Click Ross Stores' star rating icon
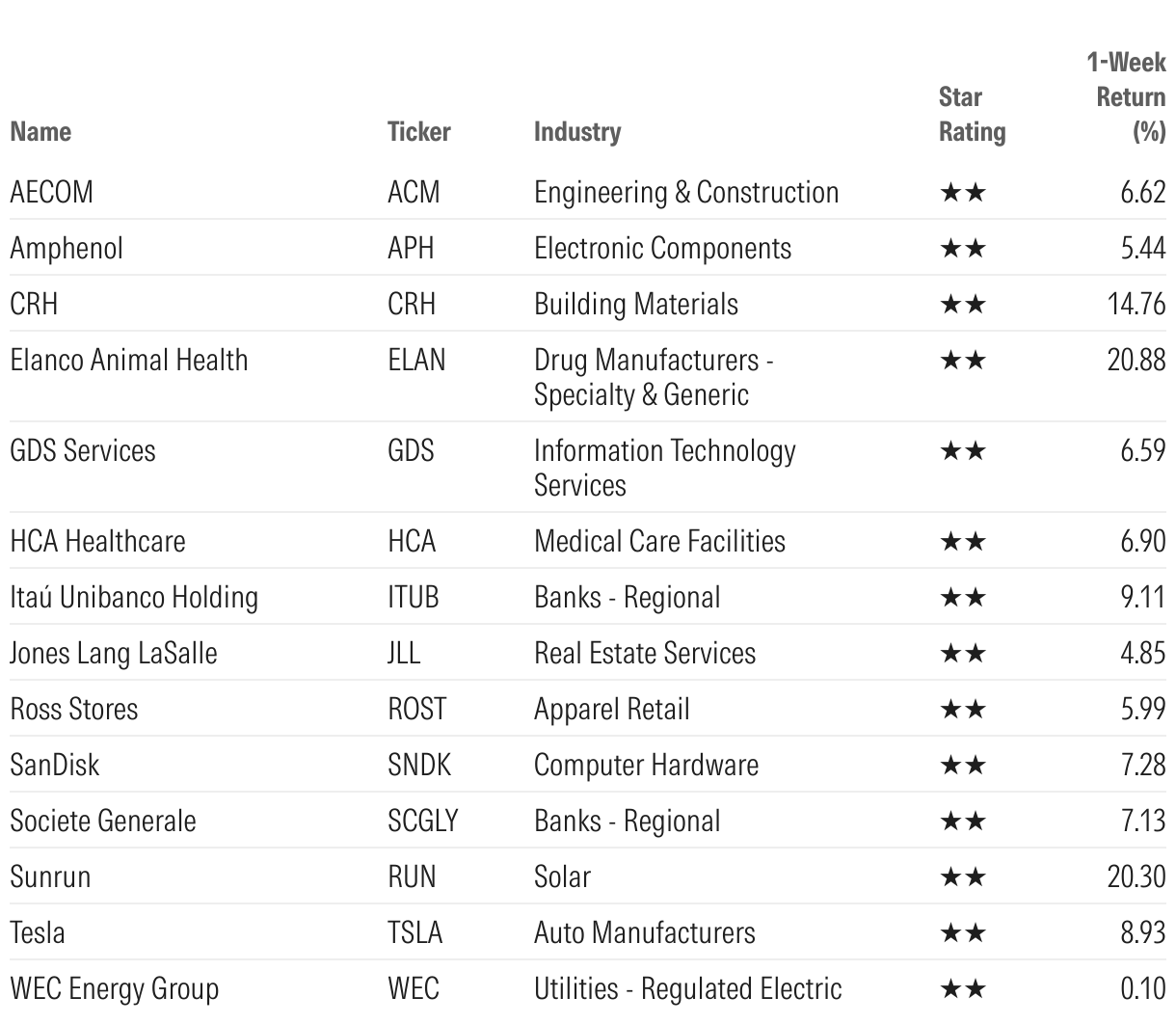1176x1024 pixels. [x=962, y=710]
